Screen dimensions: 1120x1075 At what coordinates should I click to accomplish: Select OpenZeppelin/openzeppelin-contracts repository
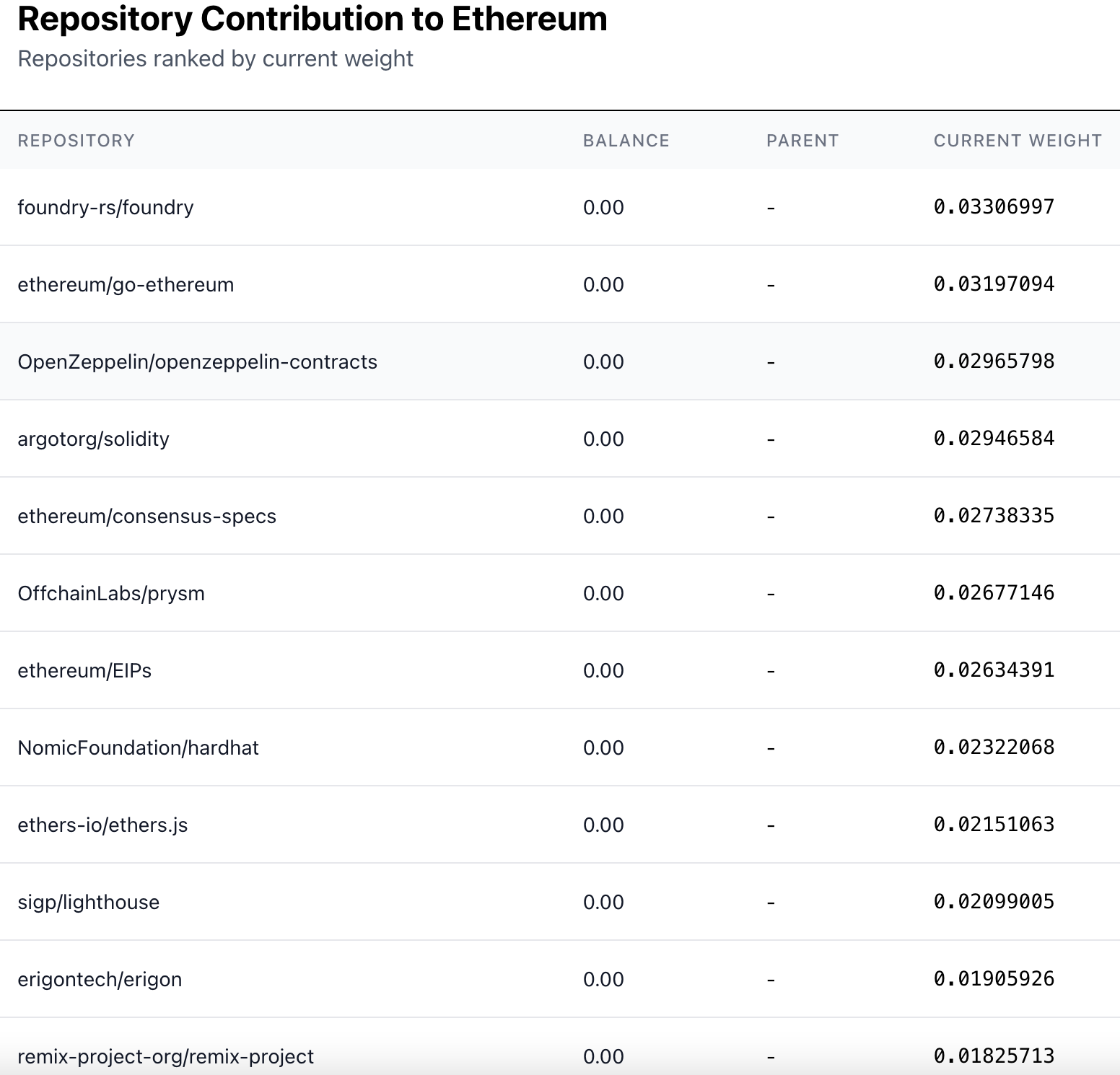197,362
